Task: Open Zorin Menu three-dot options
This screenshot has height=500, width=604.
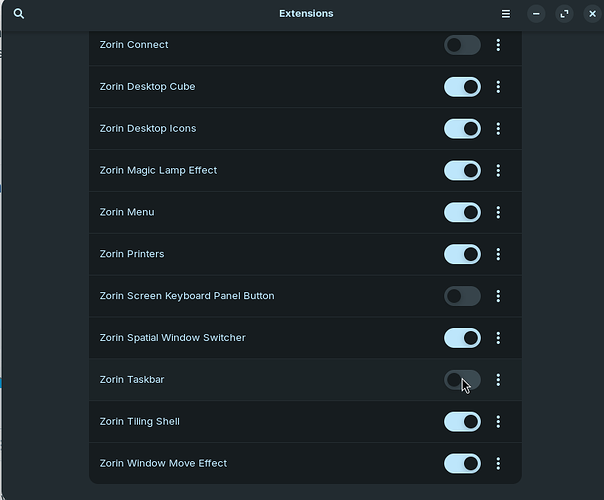Action: click(498, 212)
